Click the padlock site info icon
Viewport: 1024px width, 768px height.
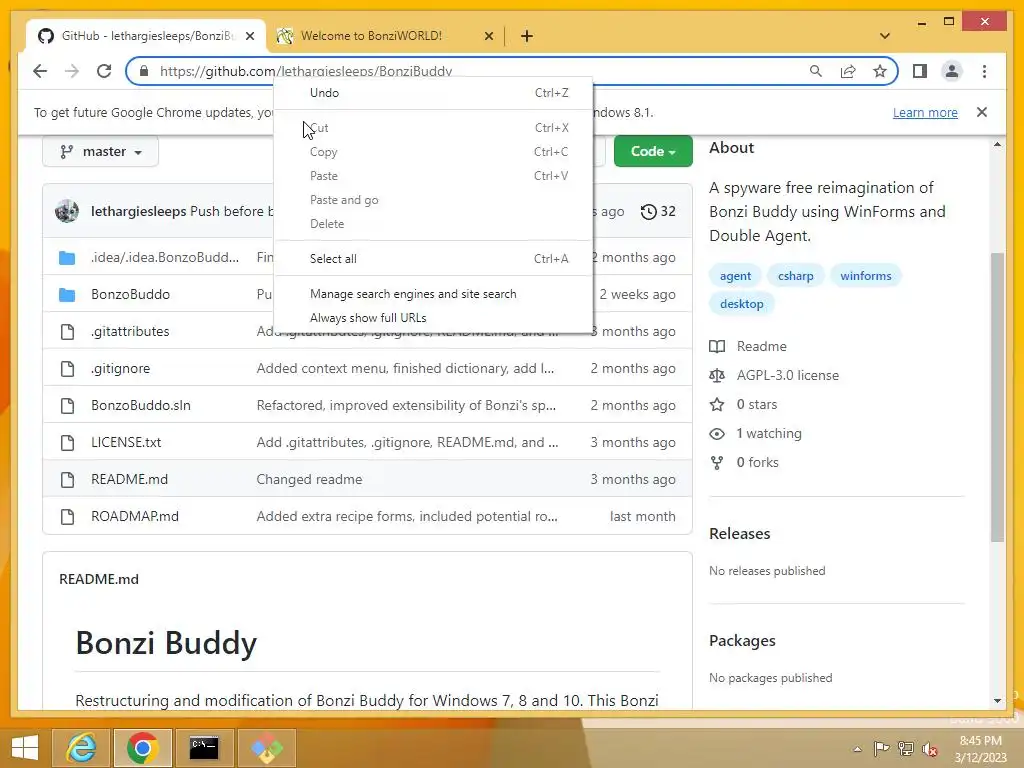pos(144,71)
